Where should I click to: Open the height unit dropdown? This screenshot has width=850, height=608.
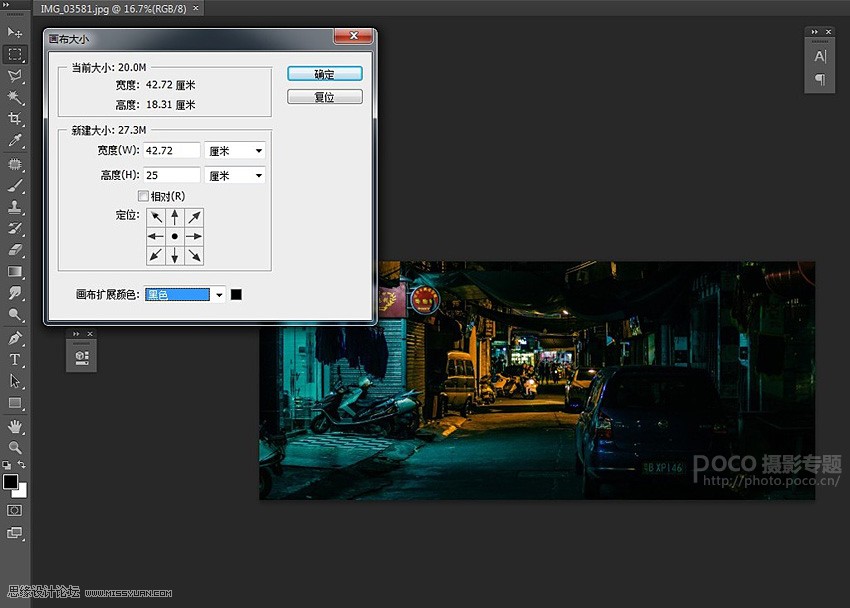[235, 176]
